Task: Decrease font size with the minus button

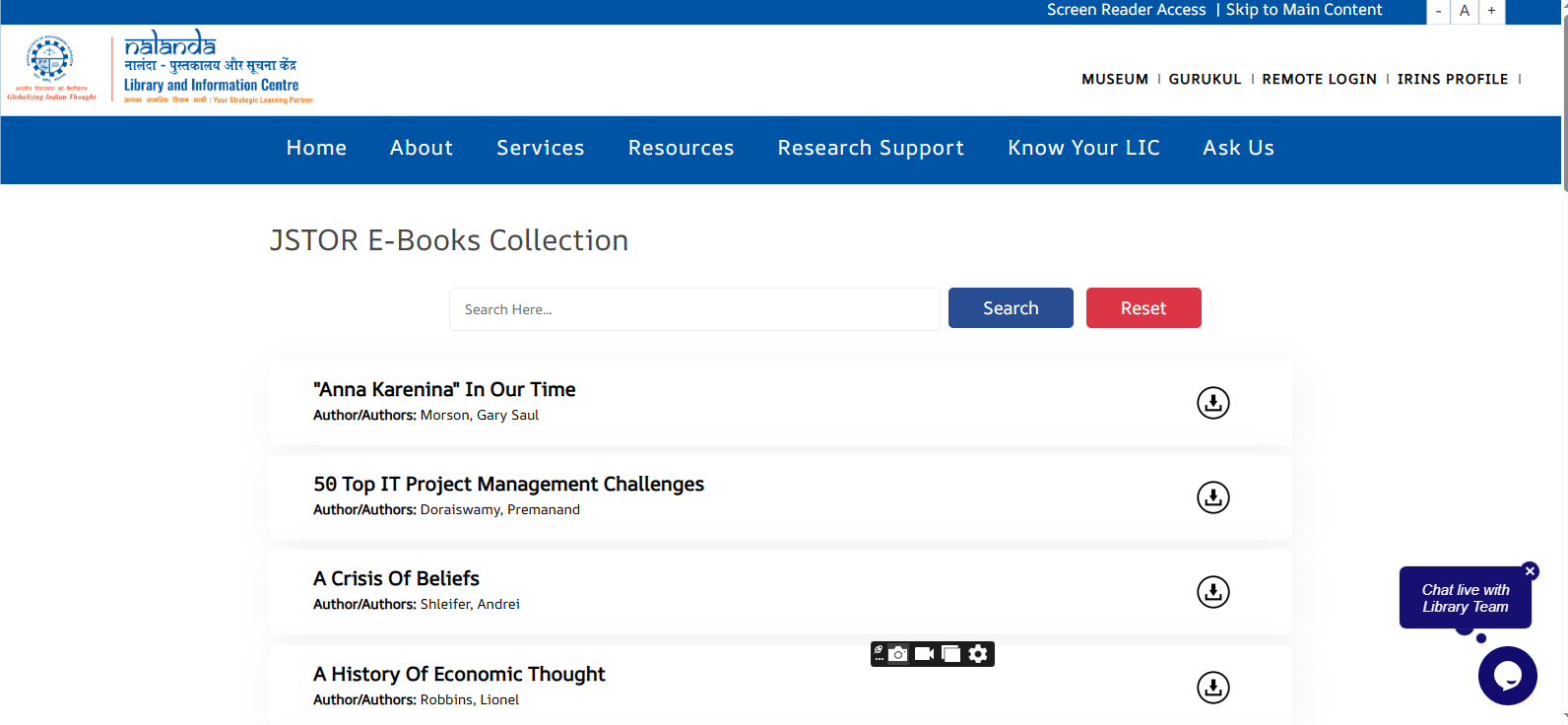Action: (1438, 11)
